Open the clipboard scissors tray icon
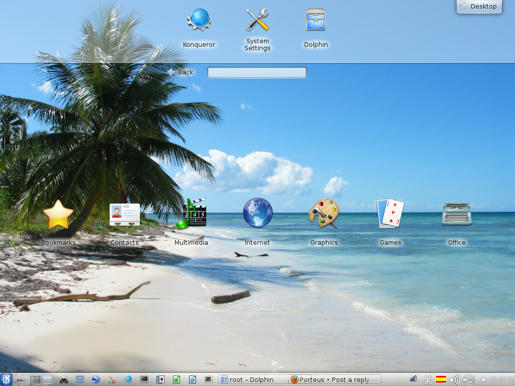This screenshot has width=515, height=386. click(428, 380)
